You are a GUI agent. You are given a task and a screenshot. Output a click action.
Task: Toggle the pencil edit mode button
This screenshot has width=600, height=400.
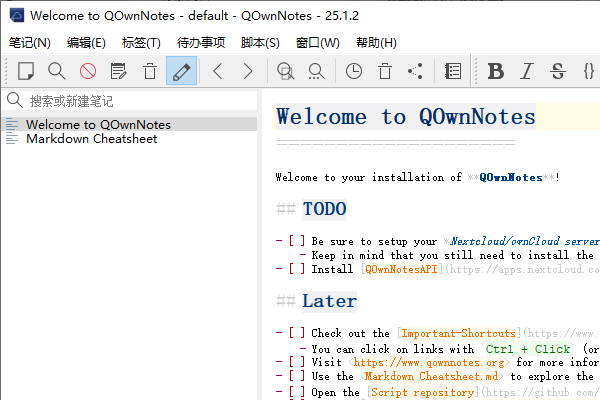tap(181, 71)
